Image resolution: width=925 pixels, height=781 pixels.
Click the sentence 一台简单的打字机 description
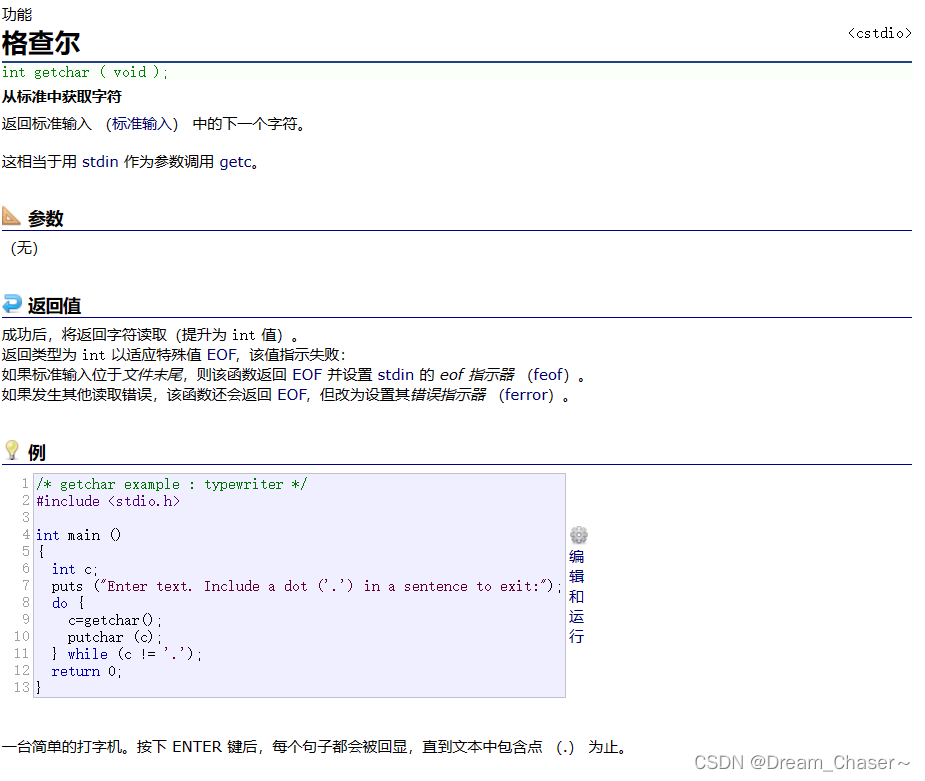pyautogui.click(x=314, y=747)
